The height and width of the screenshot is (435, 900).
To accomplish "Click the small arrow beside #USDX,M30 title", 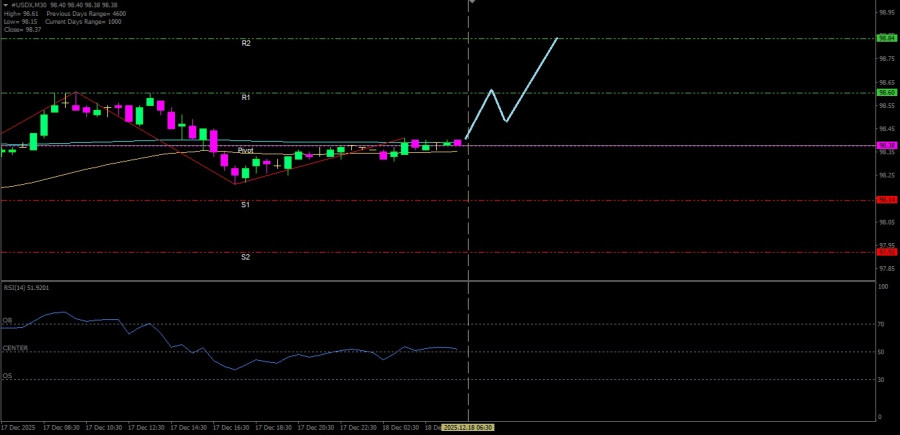I will pos(4,4).
